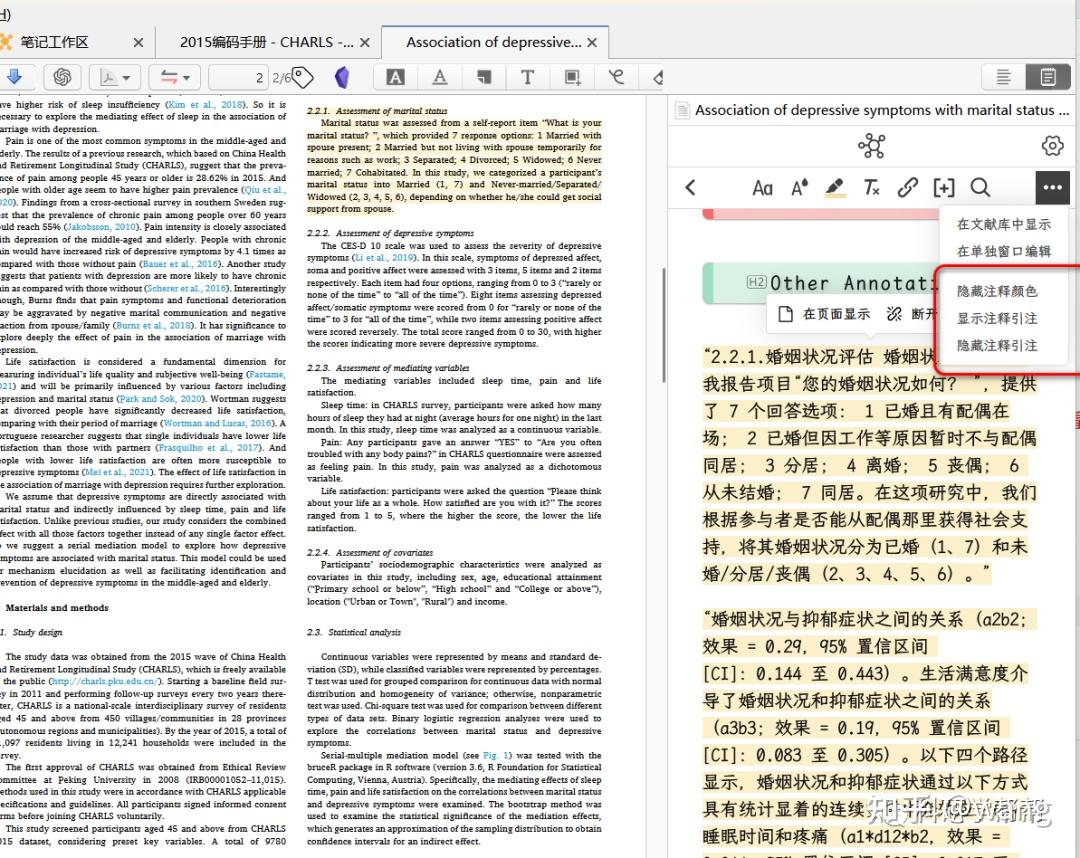Screen dimensions: 1080x858
Task: Open search in the note editor toolbar
Action: [980, 187]
